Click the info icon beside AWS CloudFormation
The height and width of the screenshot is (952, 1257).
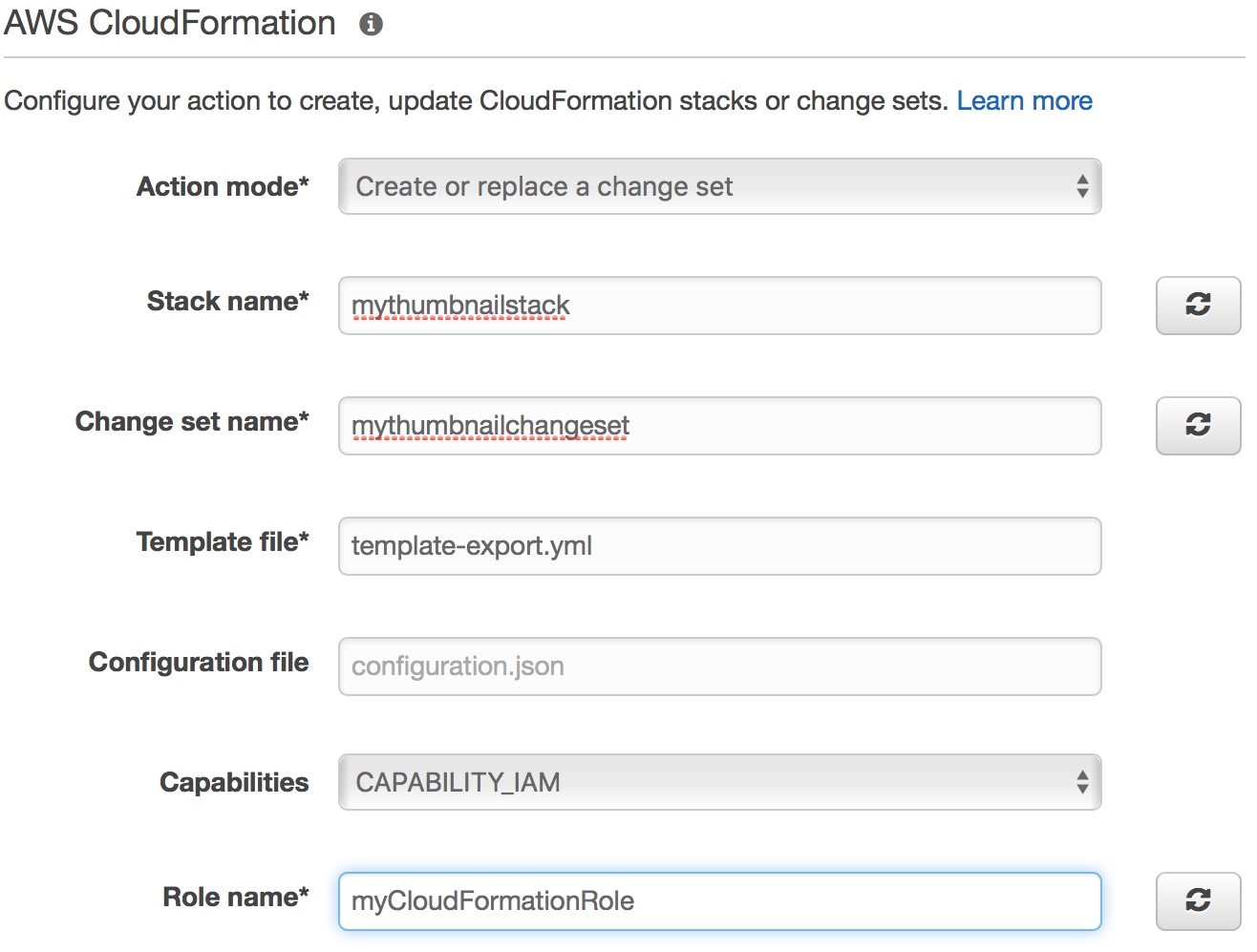click(371, 25)
